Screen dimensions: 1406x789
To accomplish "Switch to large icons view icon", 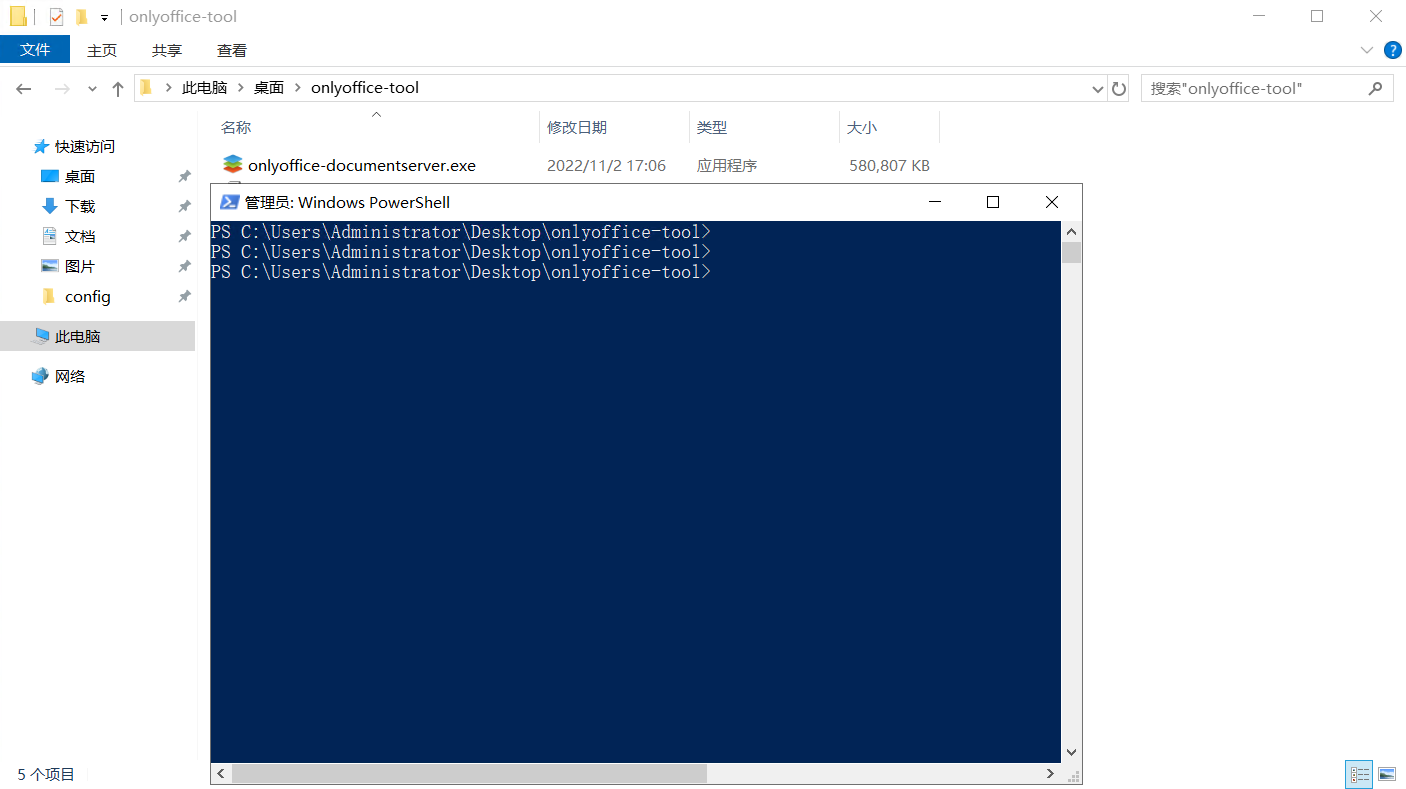I will (1386, 774).
